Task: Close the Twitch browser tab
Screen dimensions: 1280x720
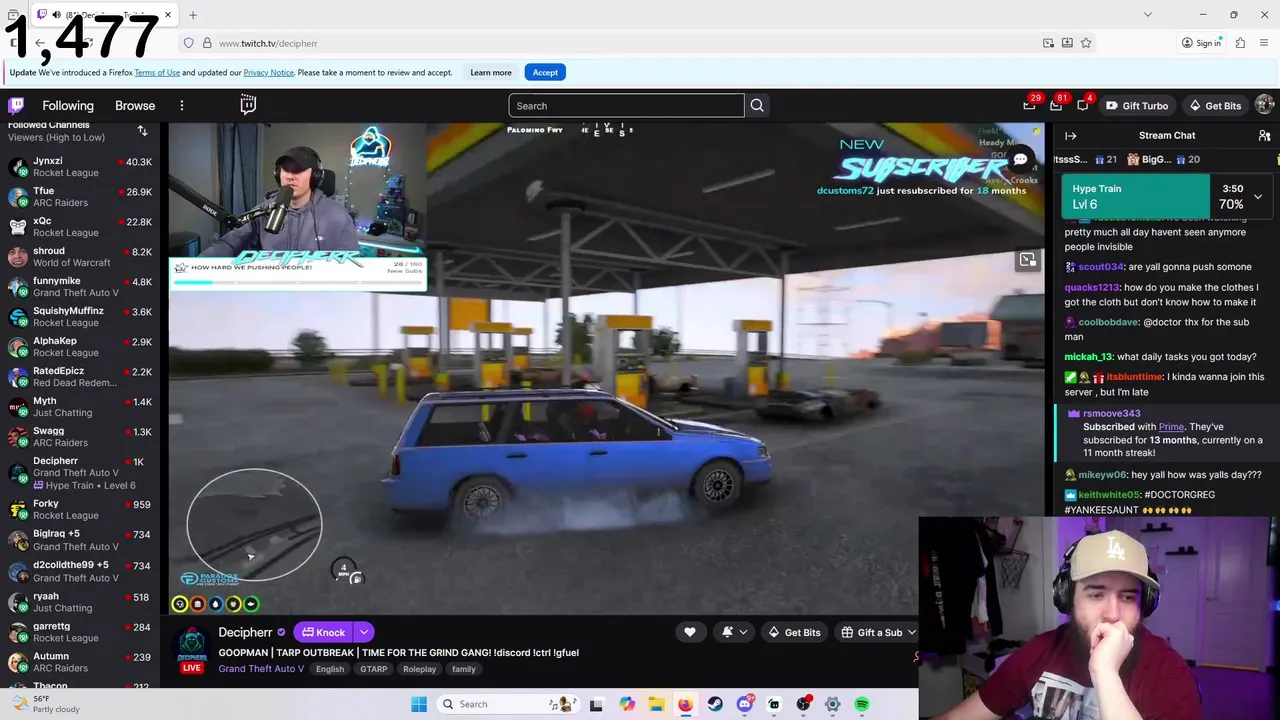Action: [168, 15]
